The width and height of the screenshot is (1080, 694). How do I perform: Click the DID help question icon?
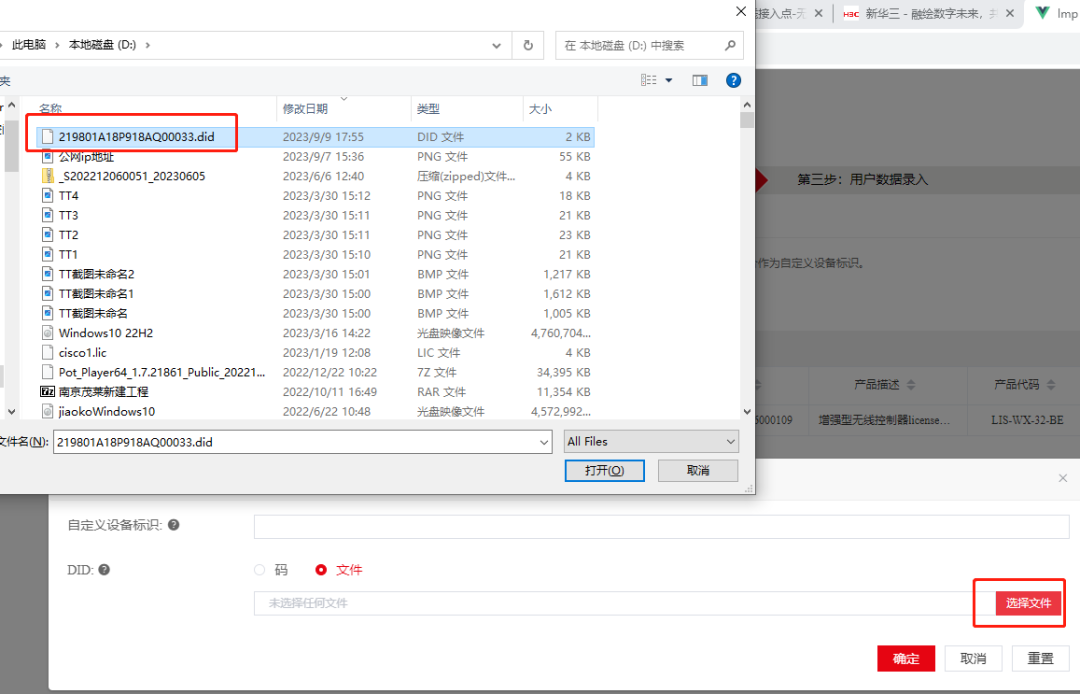[x=104, y=569]
